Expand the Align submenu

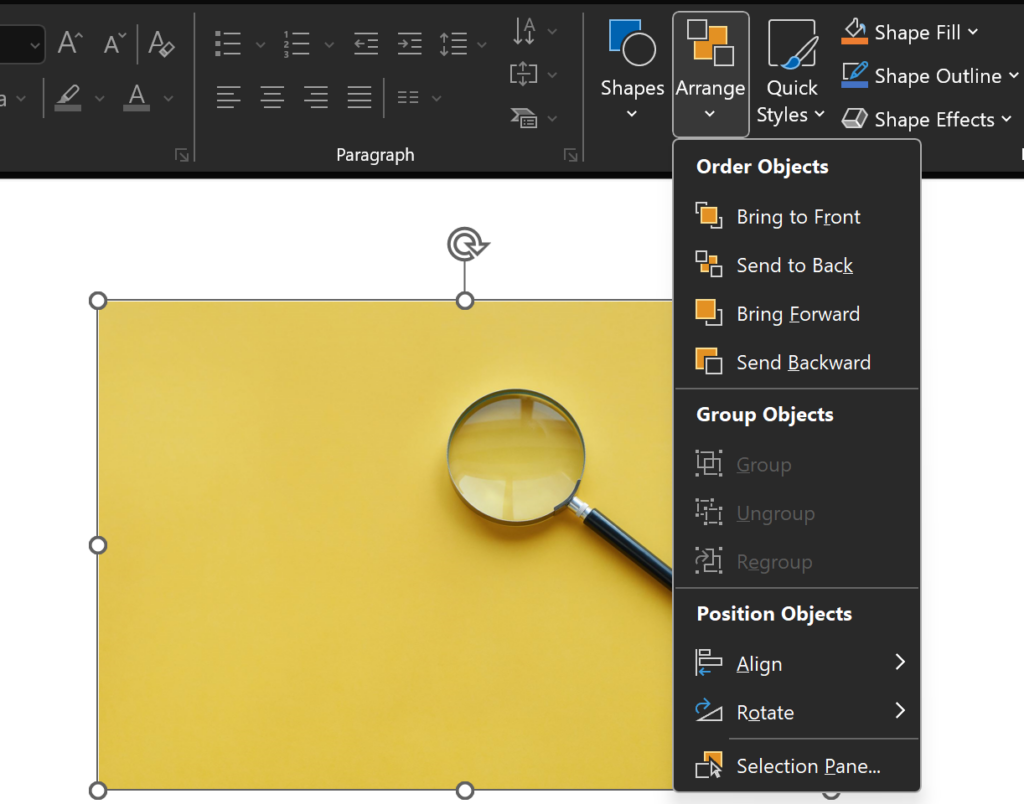[760, 663]
